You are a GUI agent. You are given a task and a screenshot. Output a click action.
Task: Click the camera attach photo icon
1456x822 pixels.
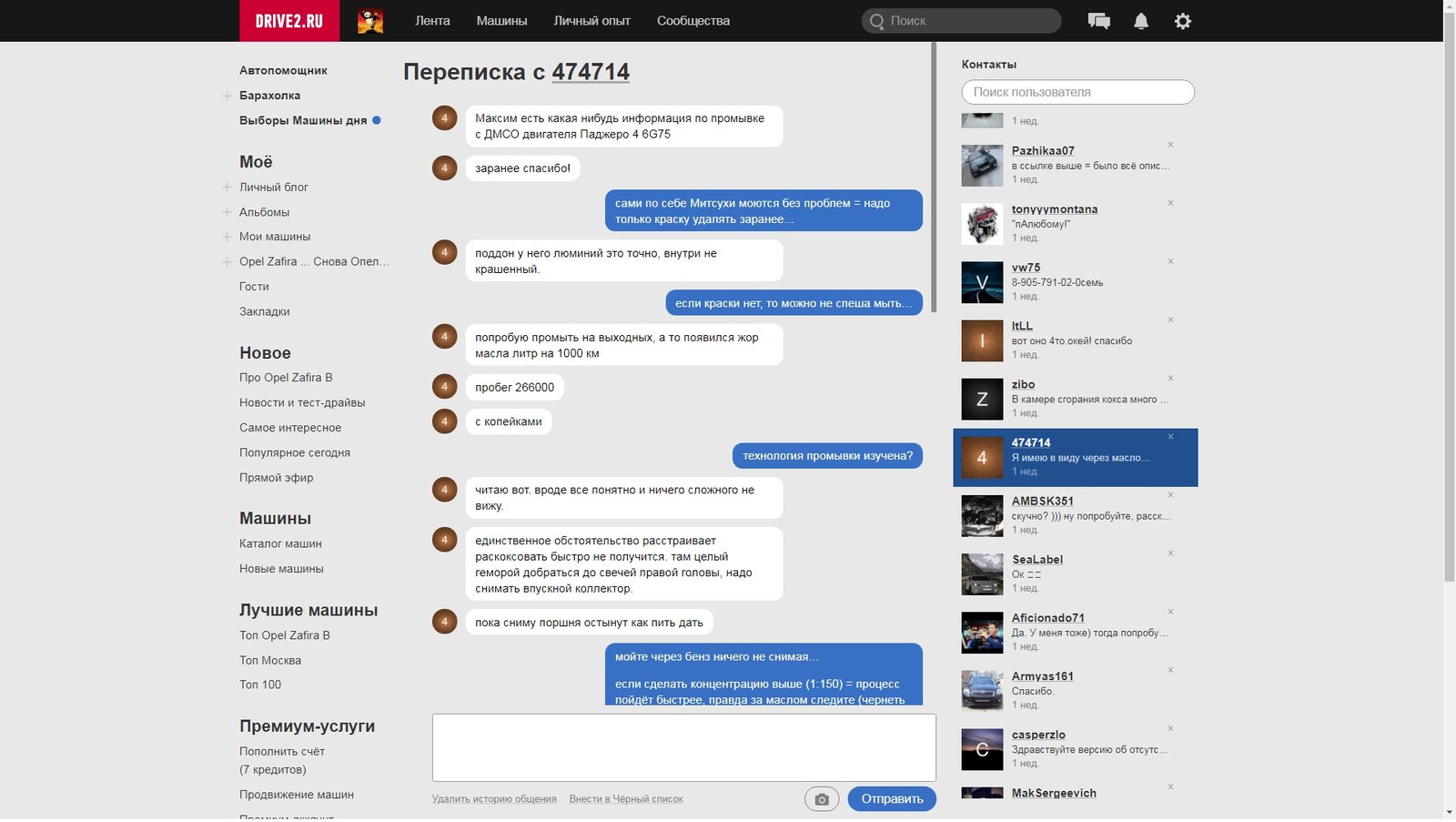click(x=822, y=799)
